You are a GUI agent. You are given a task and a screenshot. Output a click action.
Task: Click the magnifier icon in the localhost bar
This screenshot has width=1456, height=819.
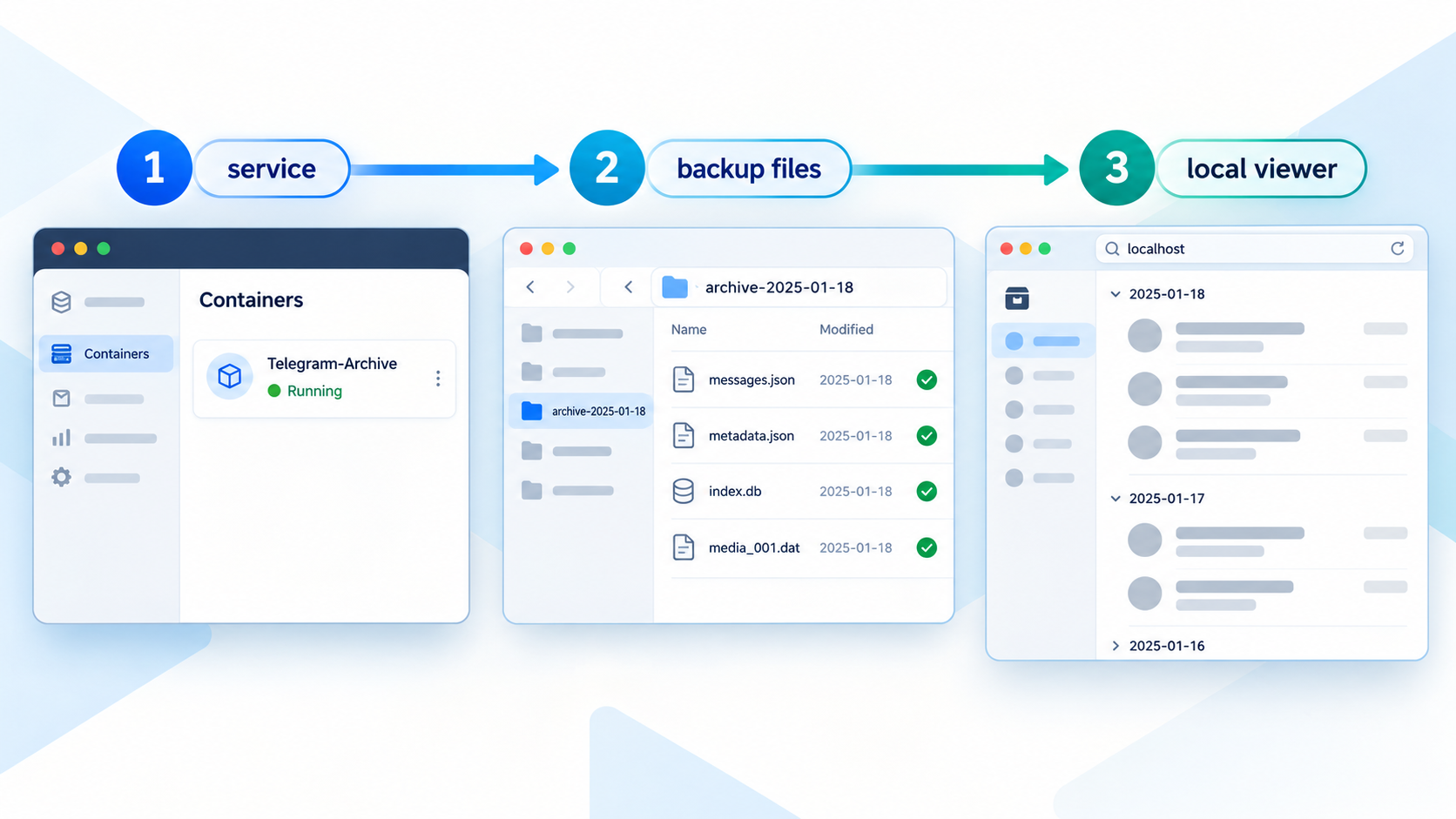[1112, 249]
